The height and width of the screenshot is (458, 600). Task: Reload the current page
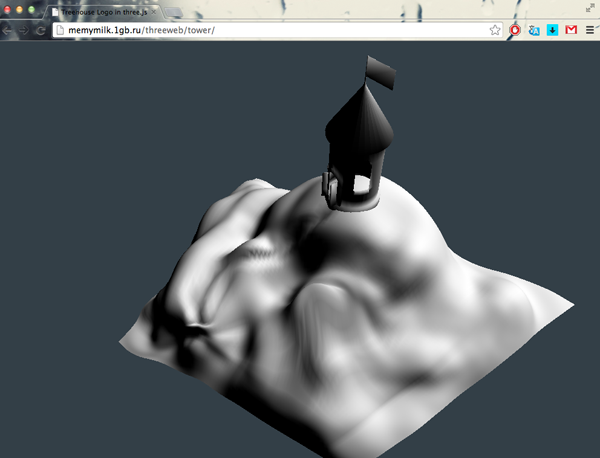pyautogui.click(x=39, y=30)
